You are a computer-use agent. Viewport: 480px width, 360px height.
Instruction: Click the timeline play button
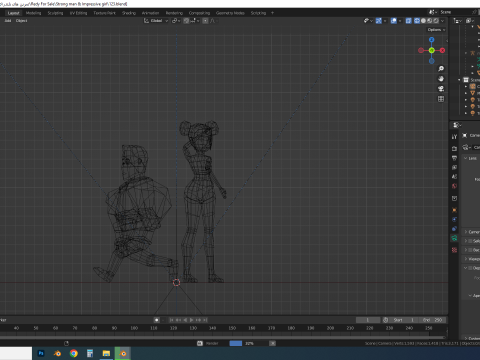pos(192,320)
